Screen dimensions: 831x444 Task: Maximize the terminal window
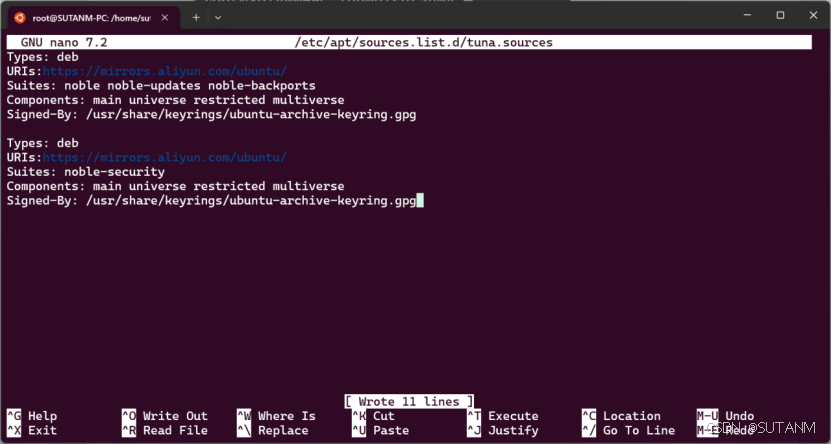[x=780, y=15]
